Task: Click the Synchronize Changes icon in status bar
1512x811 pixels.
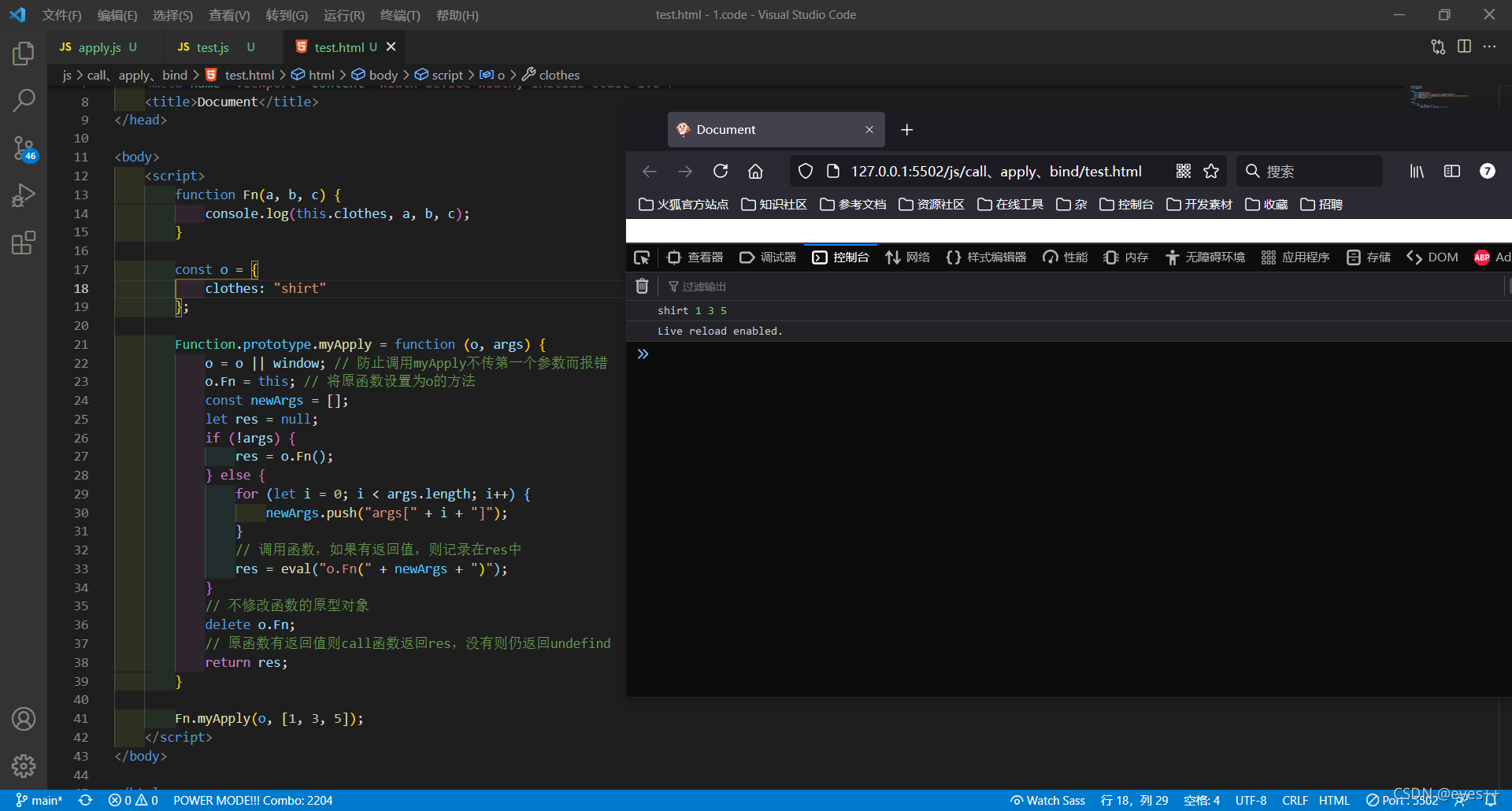Action: click(x=86, y=800)
